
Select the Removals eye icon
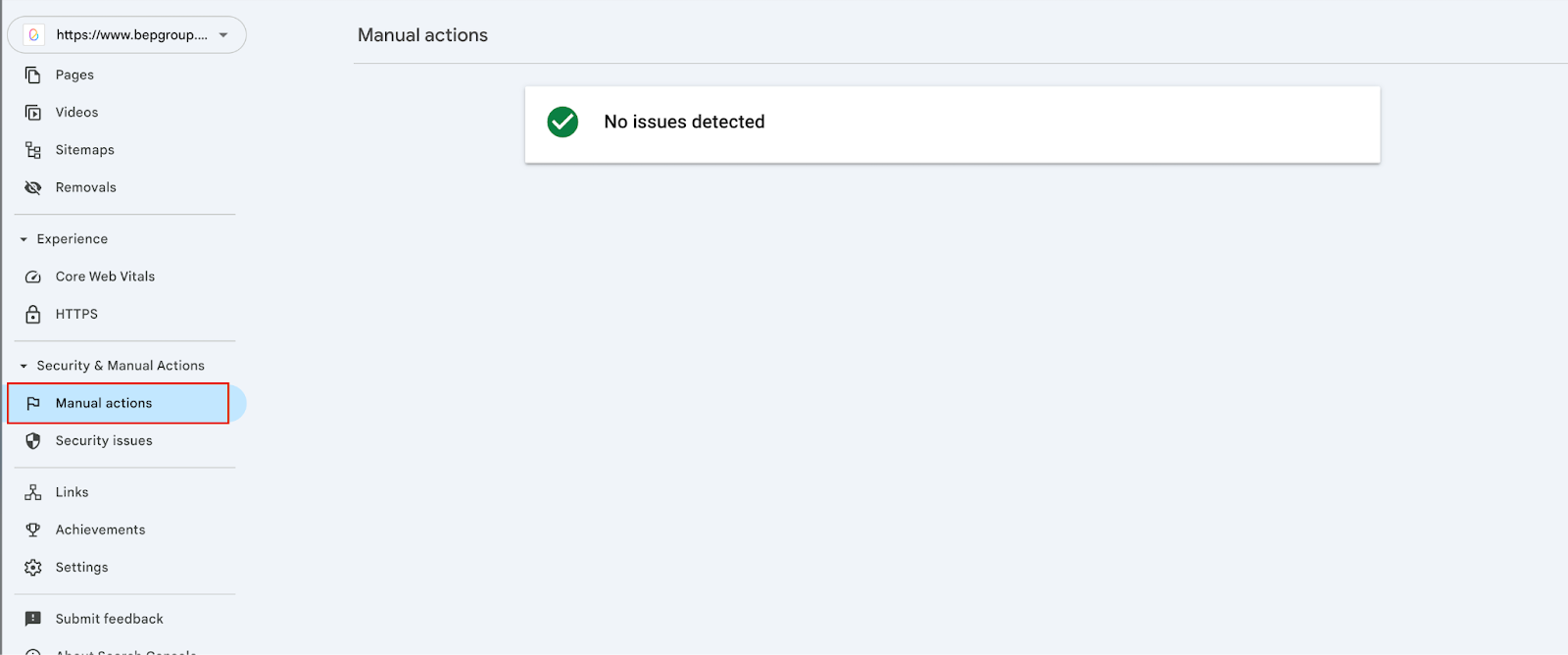coord(32,186)
